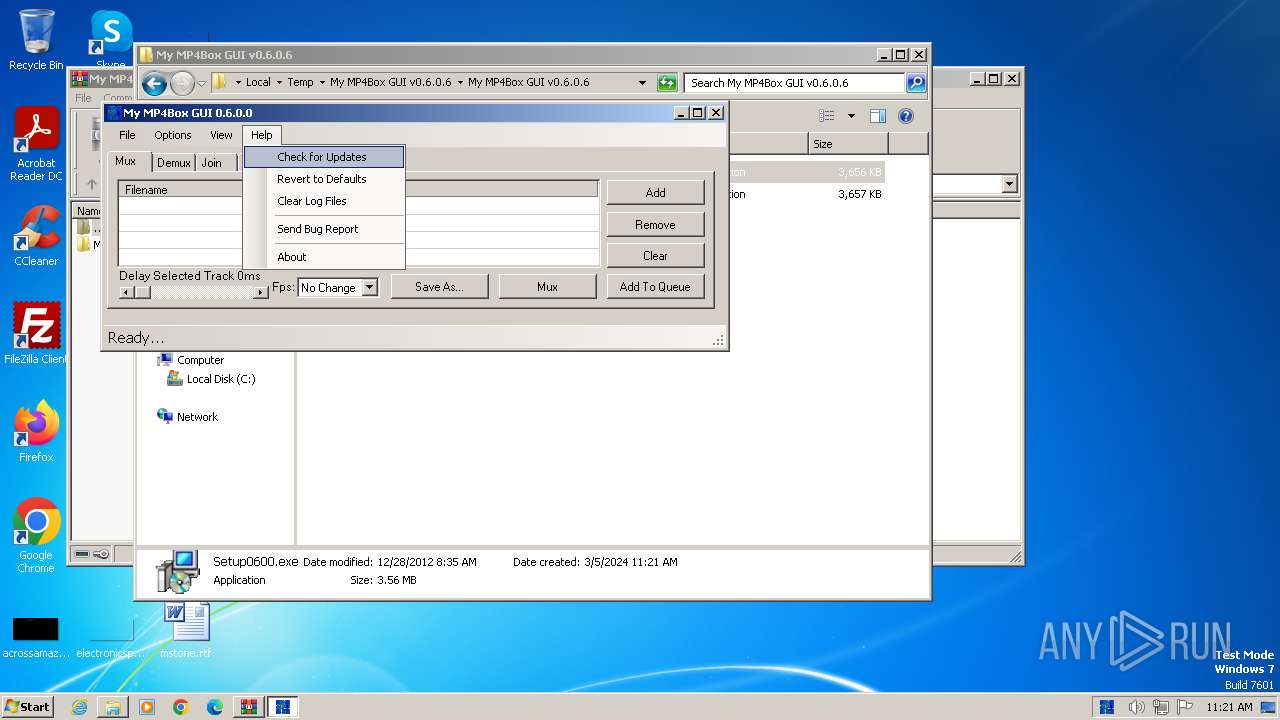Go forward in Explorer window
The image size is (1280, 720).
pyautogui.click(x=182, y=83)
